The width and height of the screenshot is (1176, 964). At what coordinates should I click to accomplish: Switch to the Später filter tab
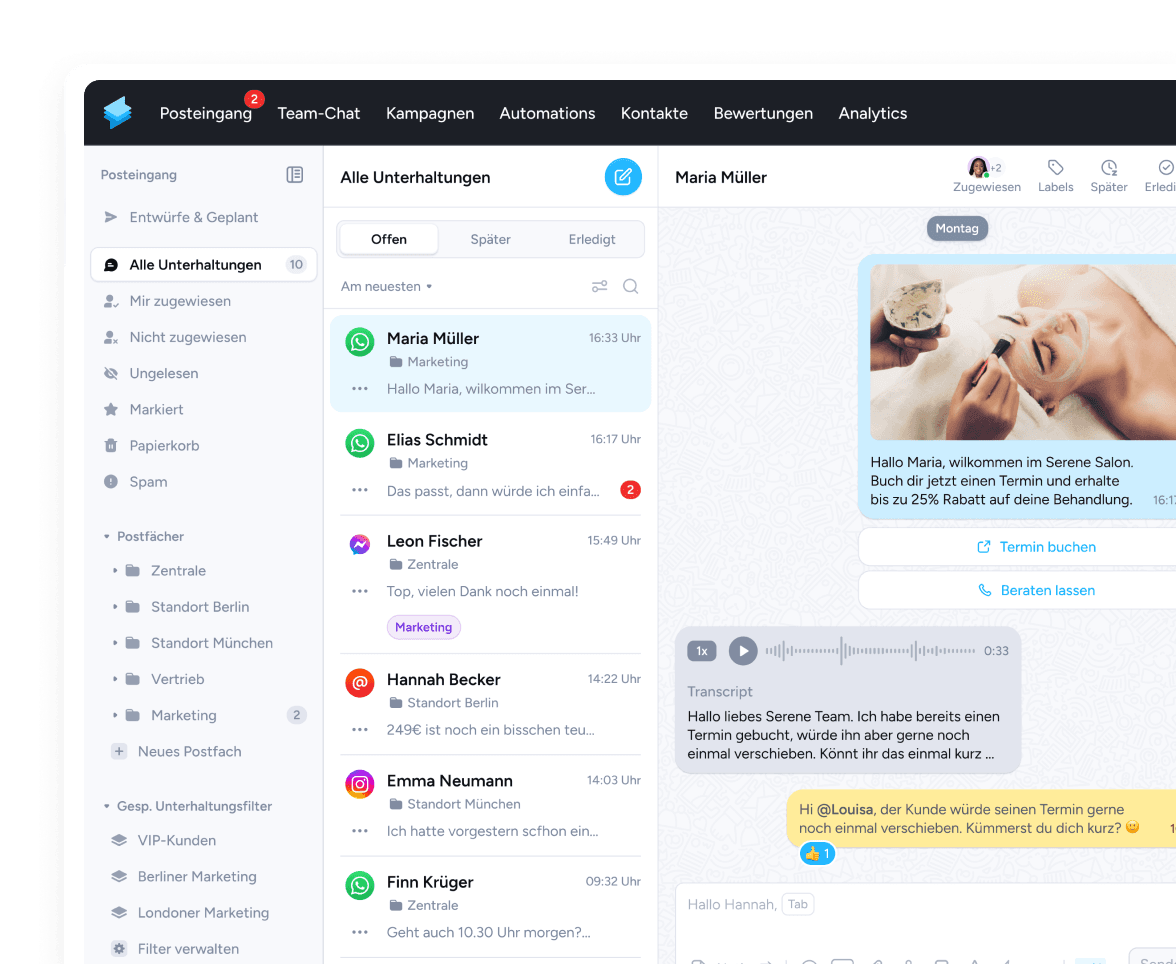coord(490,240)
